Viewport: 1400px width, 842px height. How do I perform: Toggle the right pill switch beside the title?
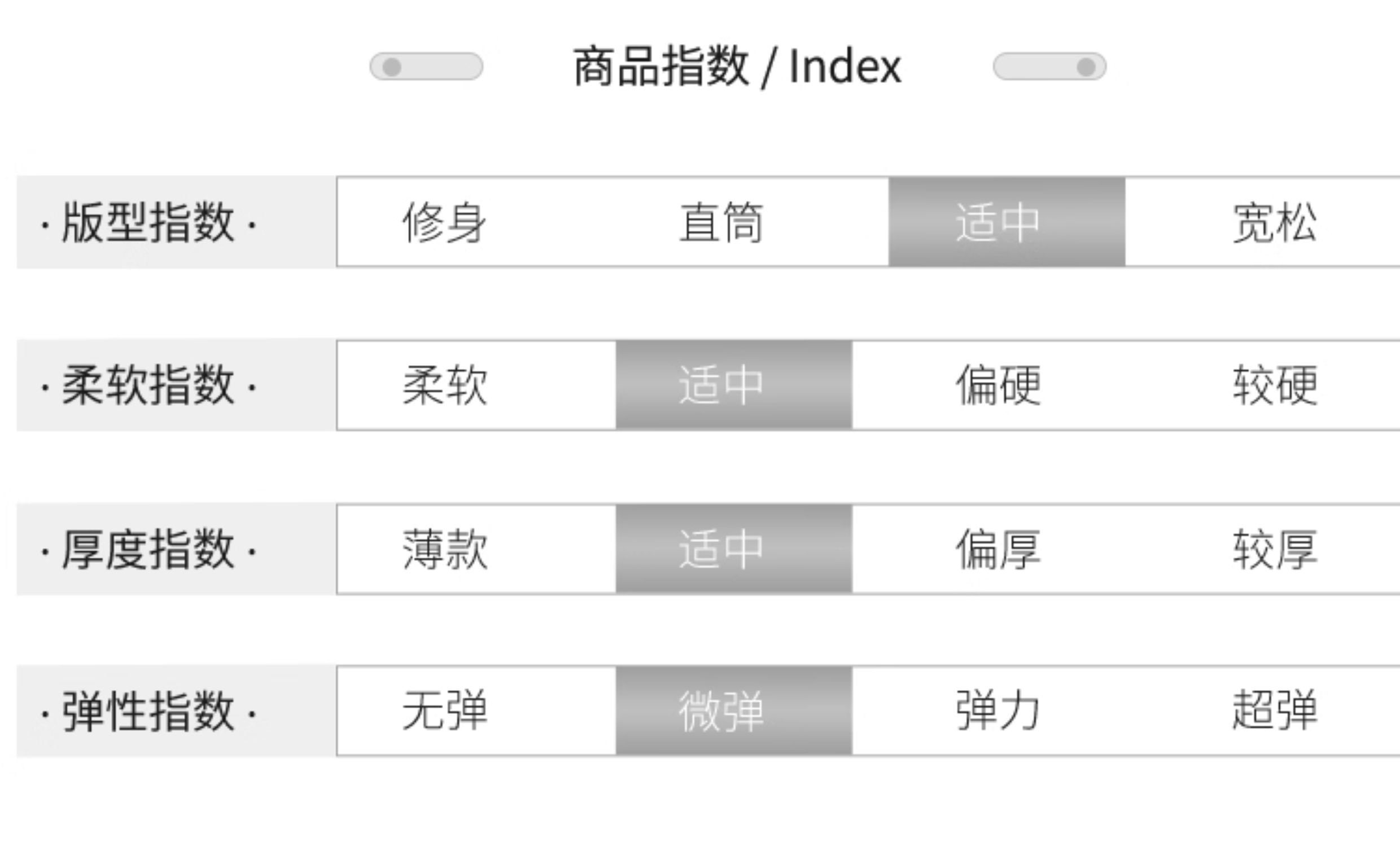click(x=1049, y=67)
